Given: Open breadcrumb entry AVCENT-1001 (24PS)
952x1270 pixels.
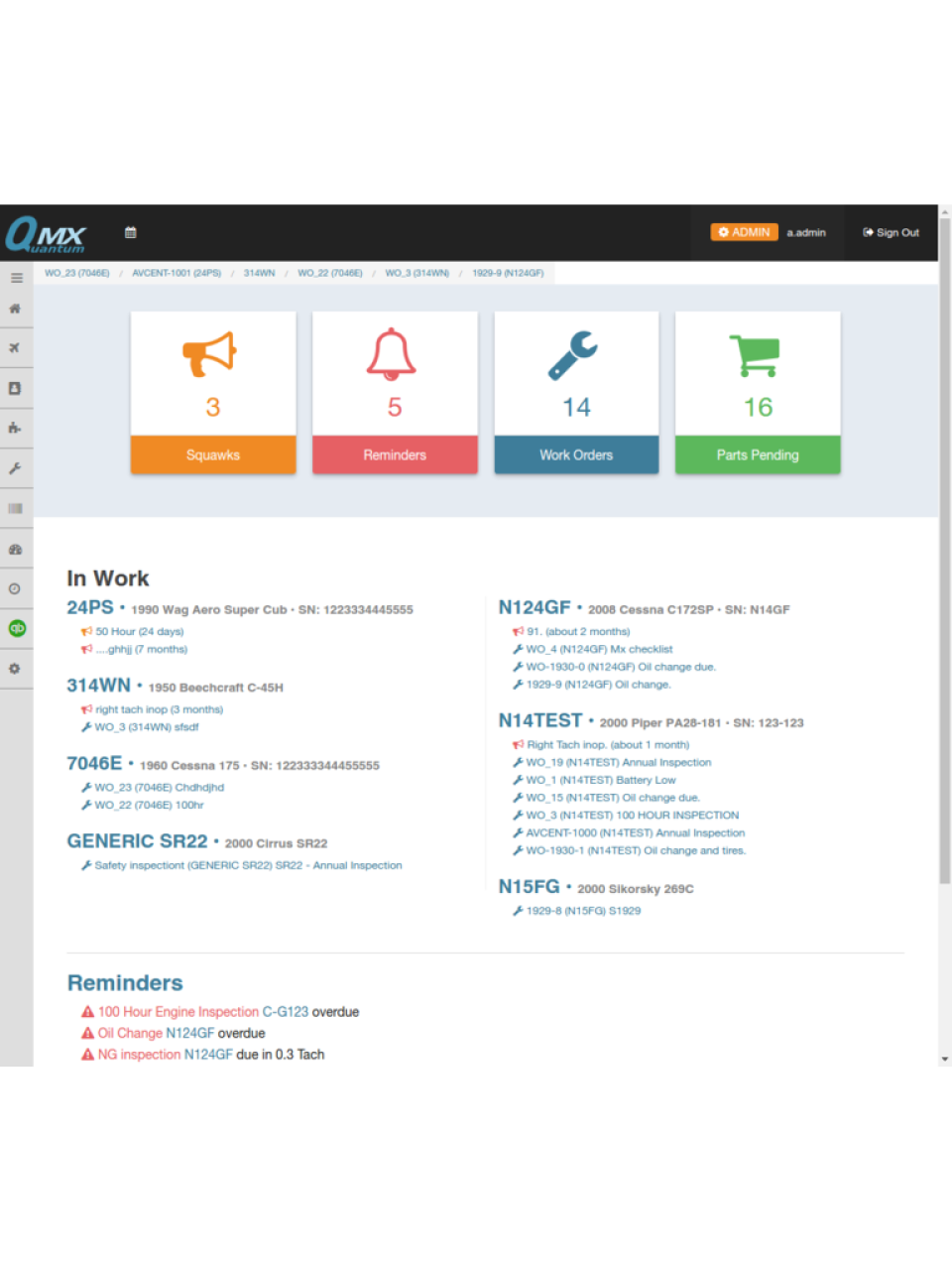Looking at the screenshot, I should [x=176, y=272].
